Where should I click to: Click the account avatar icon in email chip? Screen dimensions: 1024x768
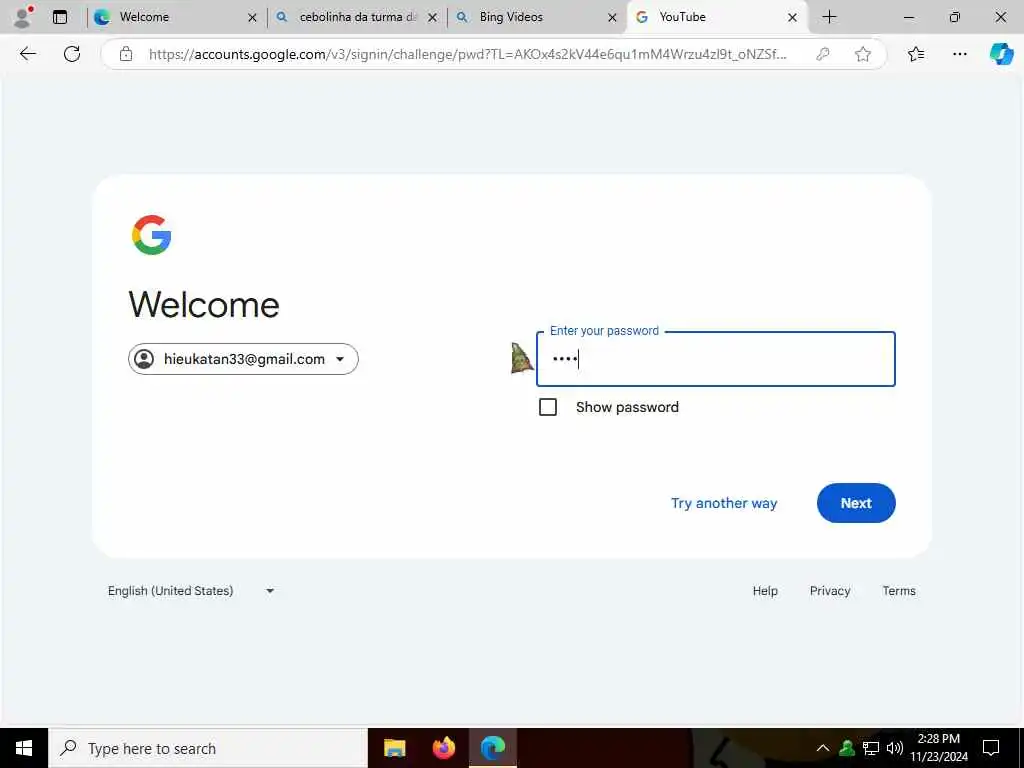(144, 359)
